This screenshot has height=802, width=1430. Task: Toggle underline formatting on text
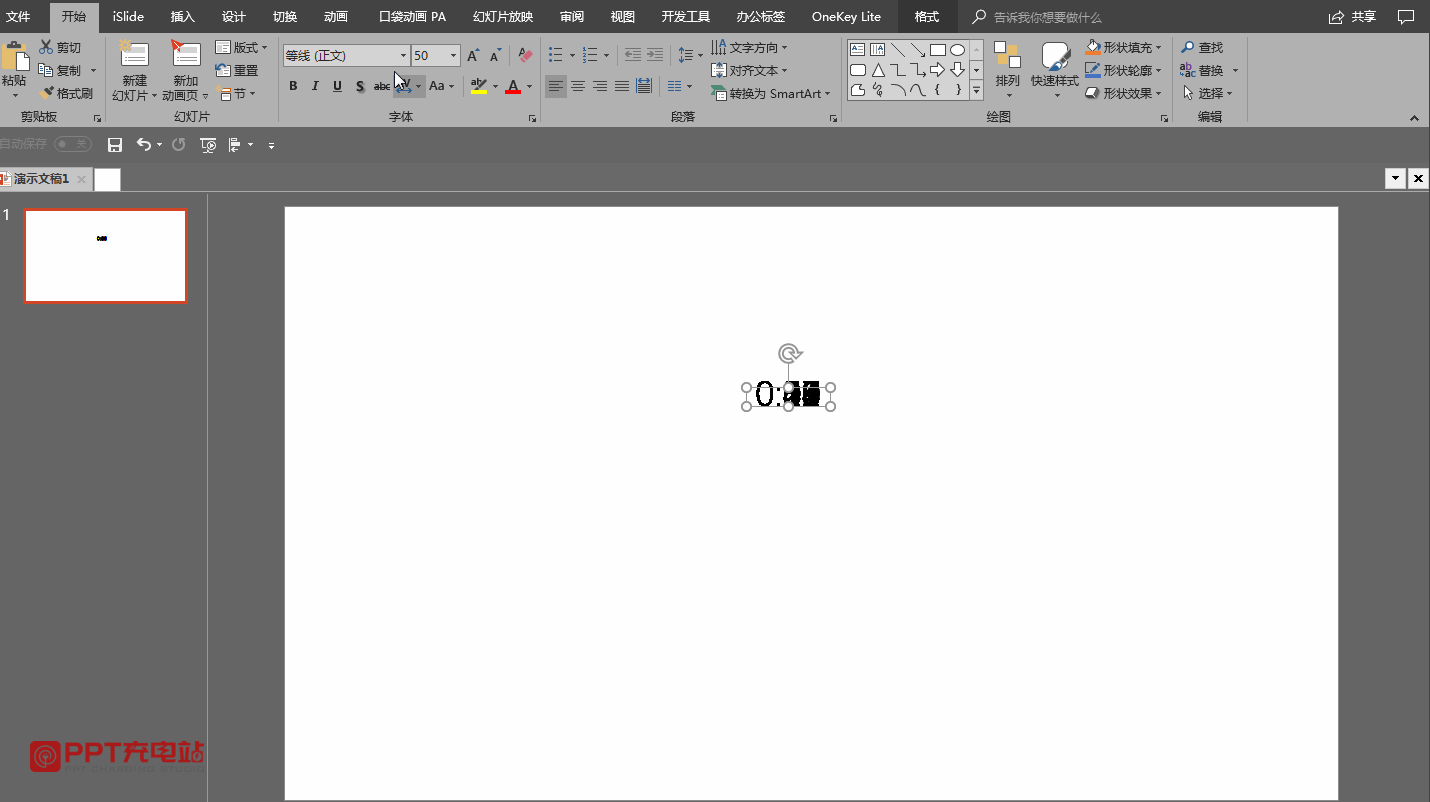point(337,87)
